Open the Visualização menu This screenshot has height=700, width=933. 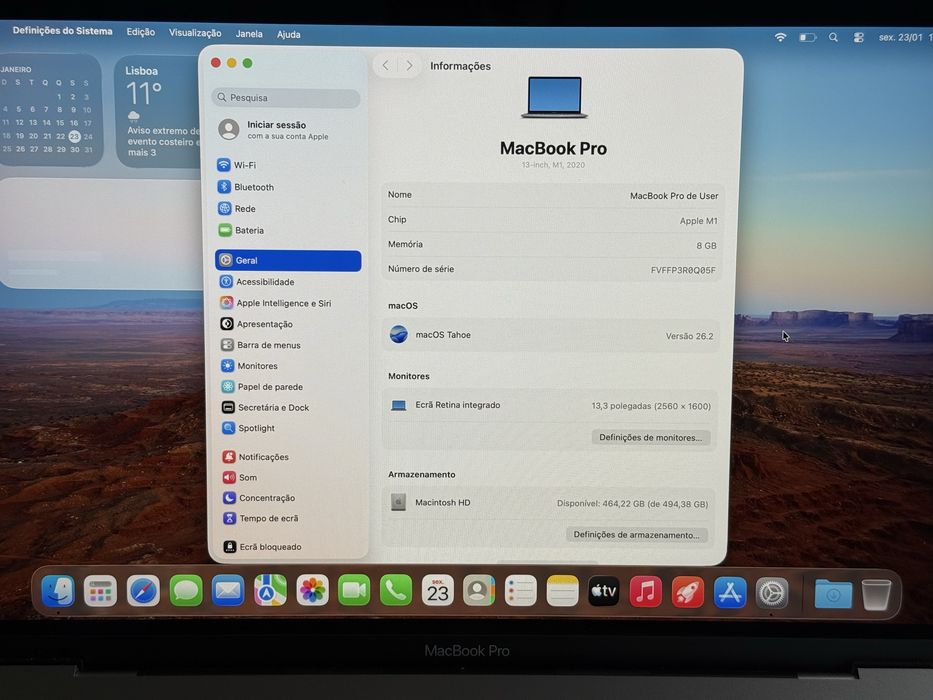[195, 33]
